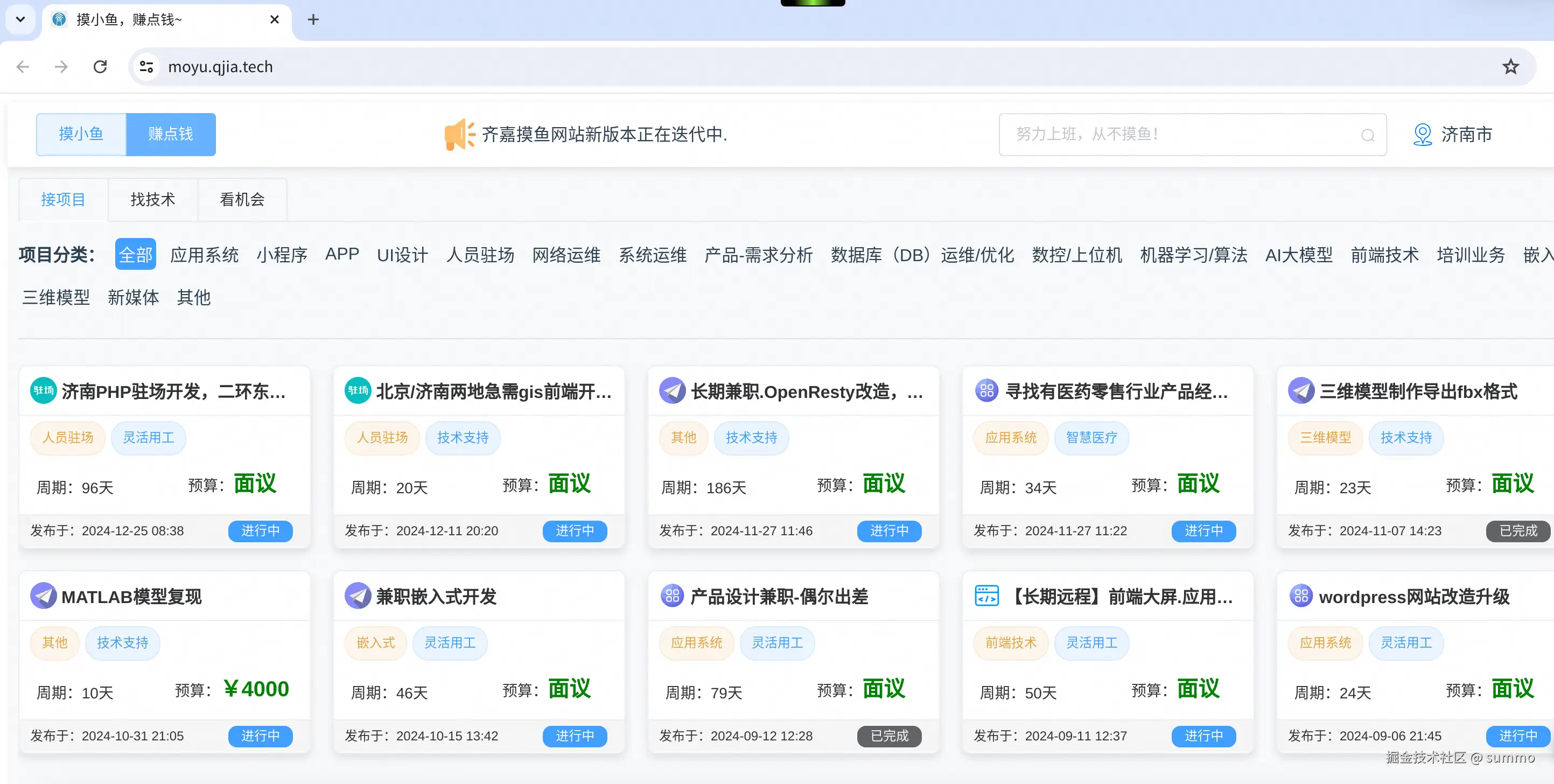Click the browser reload icon
The image size is (1554, 784).
point(100,66)
